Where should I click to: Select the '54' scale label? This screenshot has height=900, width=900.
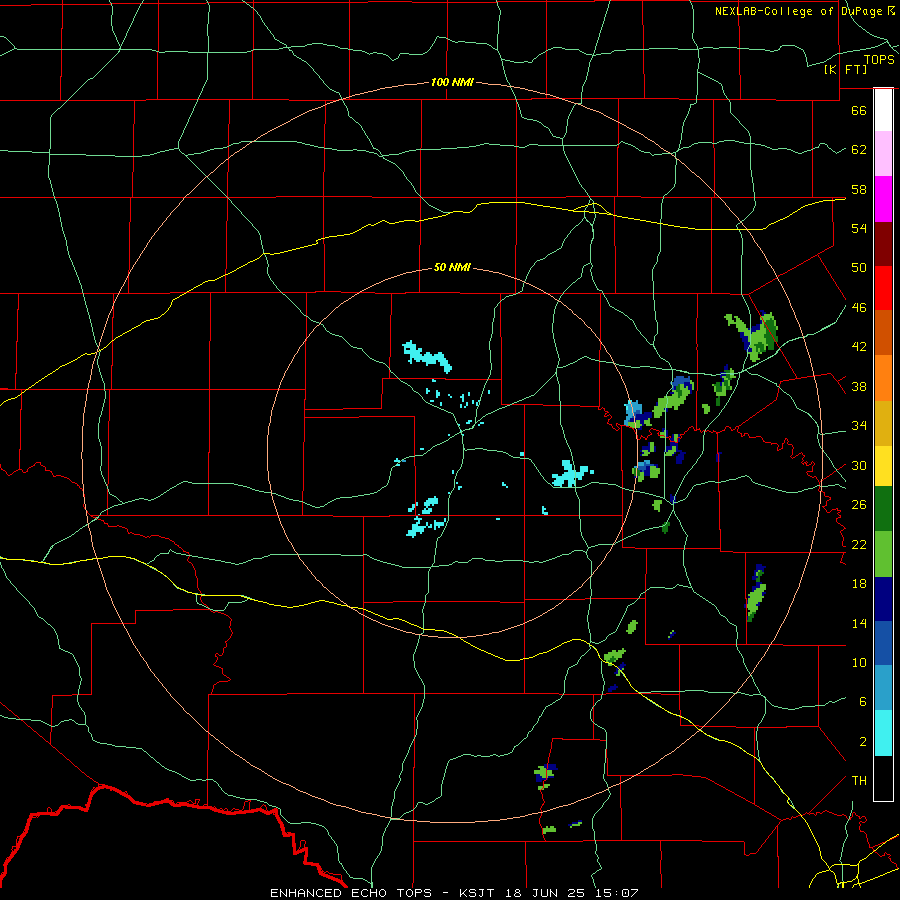(x=859, y=228)
